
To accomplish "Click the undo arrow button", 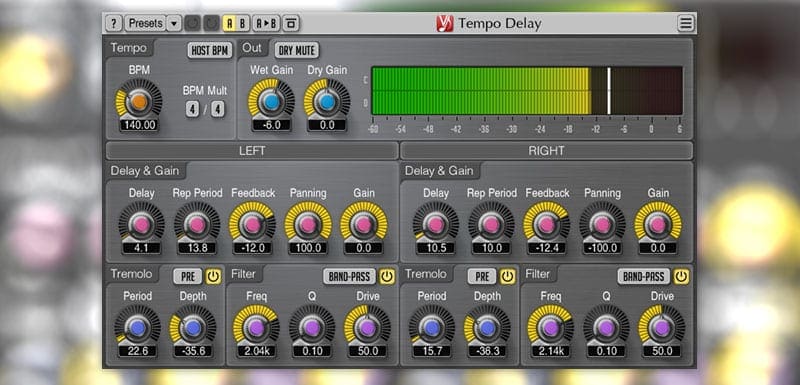I will pyautogui.click(x=192, y=23).
